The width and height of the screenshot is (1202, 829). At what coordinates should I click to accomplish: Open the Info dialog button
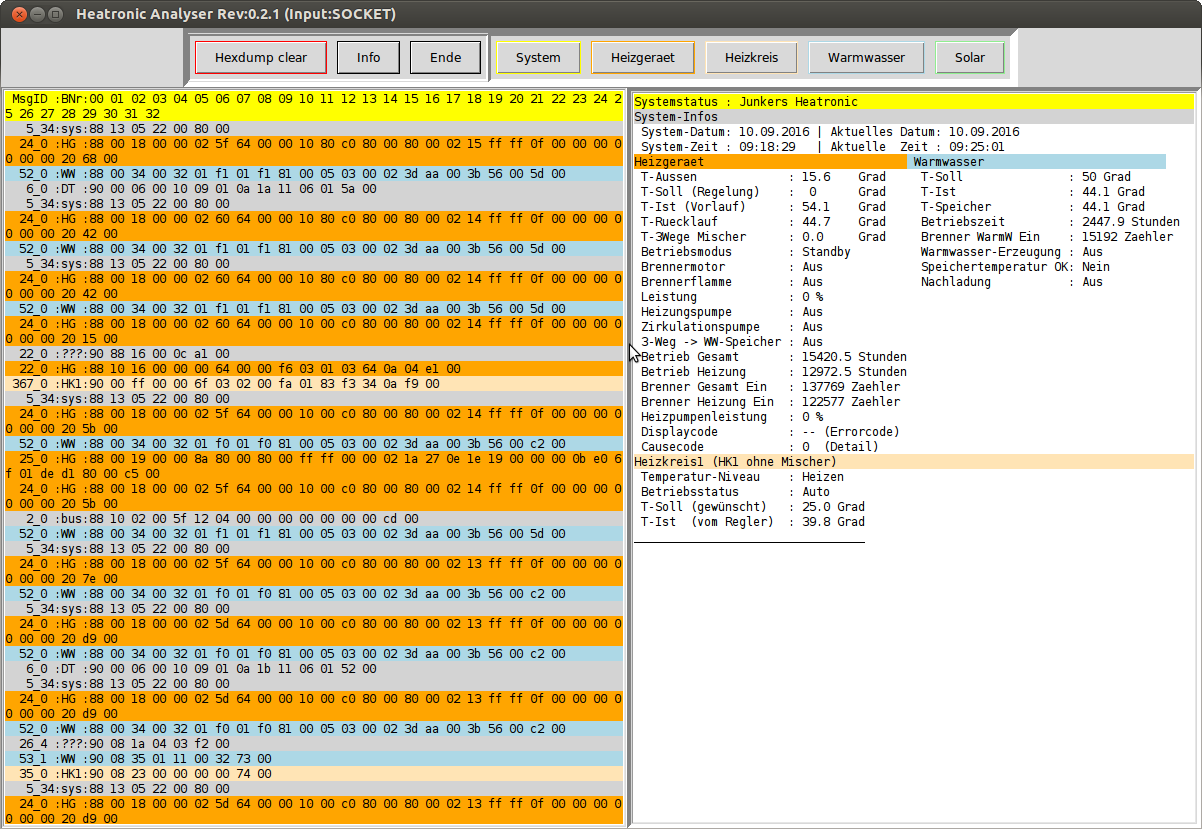coord(368,57)
